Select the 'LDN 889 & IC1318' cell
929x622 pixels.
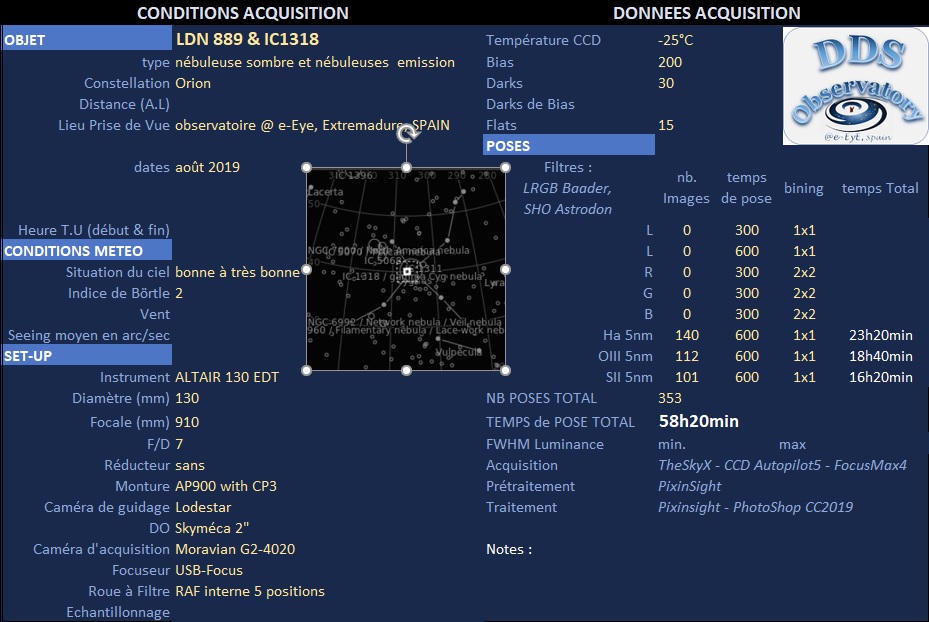(x=247, y=39)
